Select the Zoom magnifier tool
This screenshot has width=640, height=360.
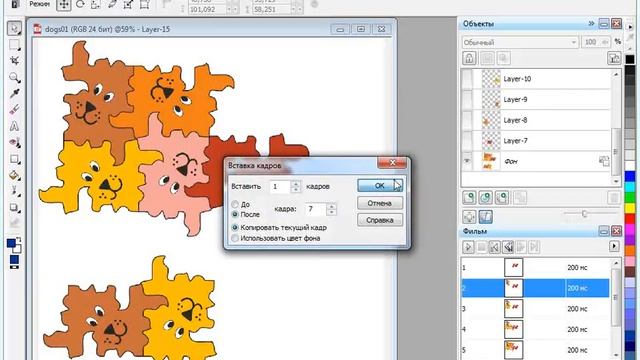click(14, 77)
